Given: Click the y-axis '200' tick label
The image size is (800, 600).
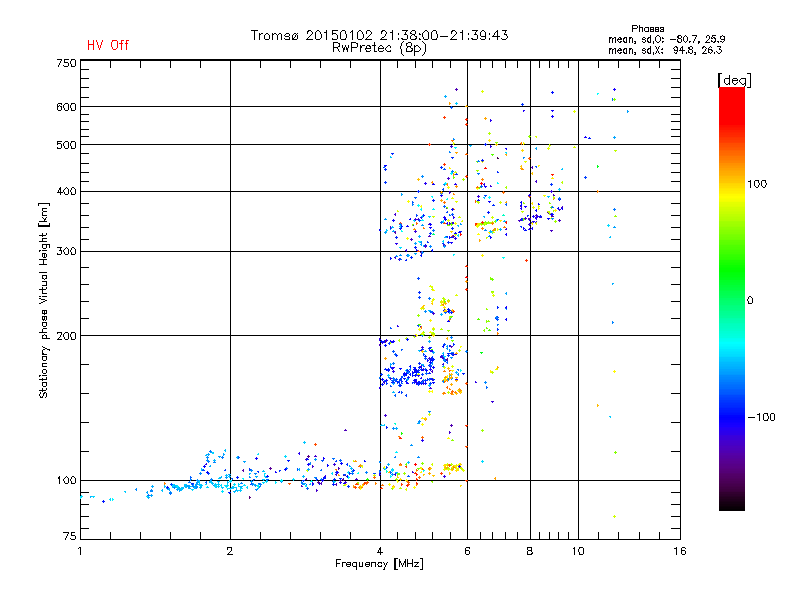Looking at the screenshot, I should [66, 336].
